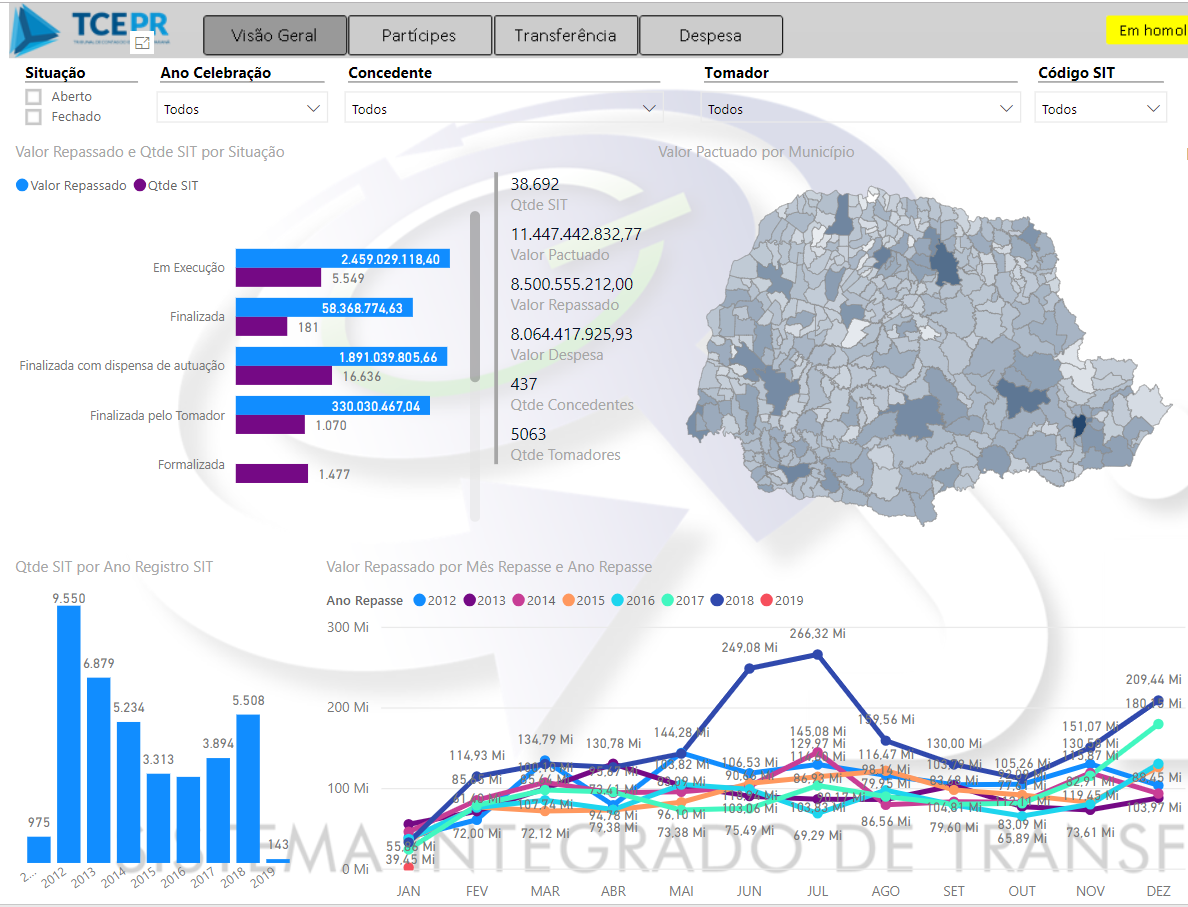The width and height of the screenshot is (1188, 907).
Task: Toggle 2015 series in Ano Repasse legend
Action: [583, 600]
